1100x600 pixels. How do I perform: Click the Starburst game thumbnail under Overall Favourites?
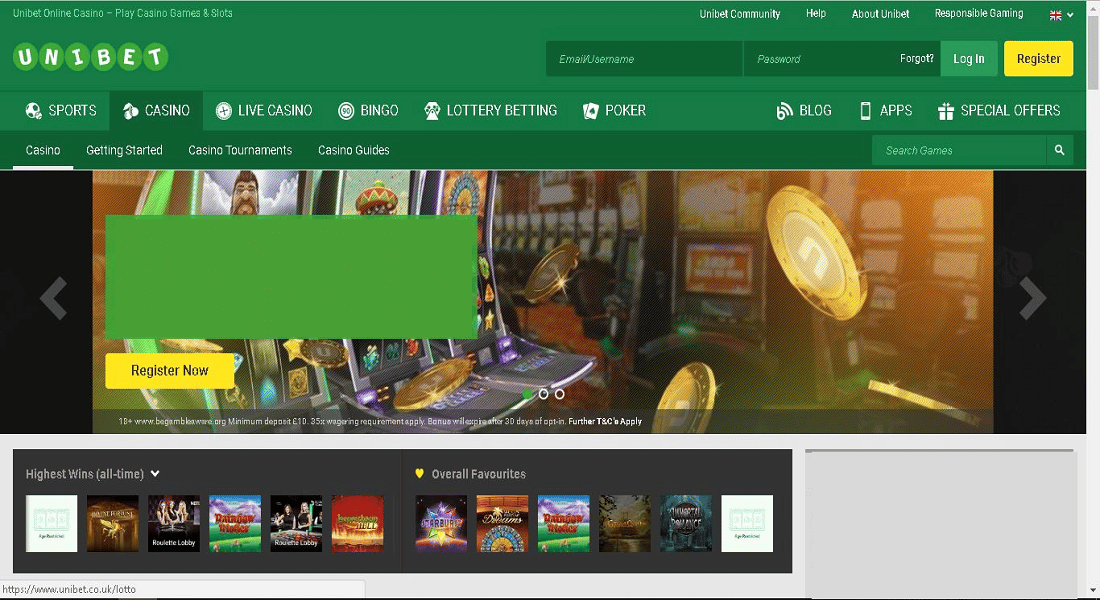pyautogui.click(x=441, y=522)
